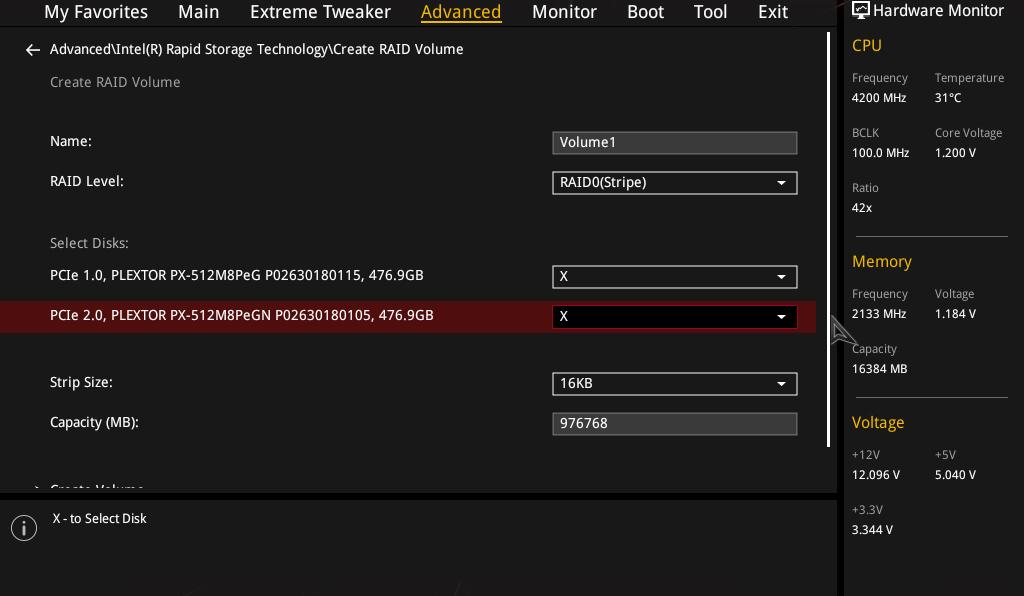Go to the Main section
The image size is (1024, 596).
pos(198,12)
